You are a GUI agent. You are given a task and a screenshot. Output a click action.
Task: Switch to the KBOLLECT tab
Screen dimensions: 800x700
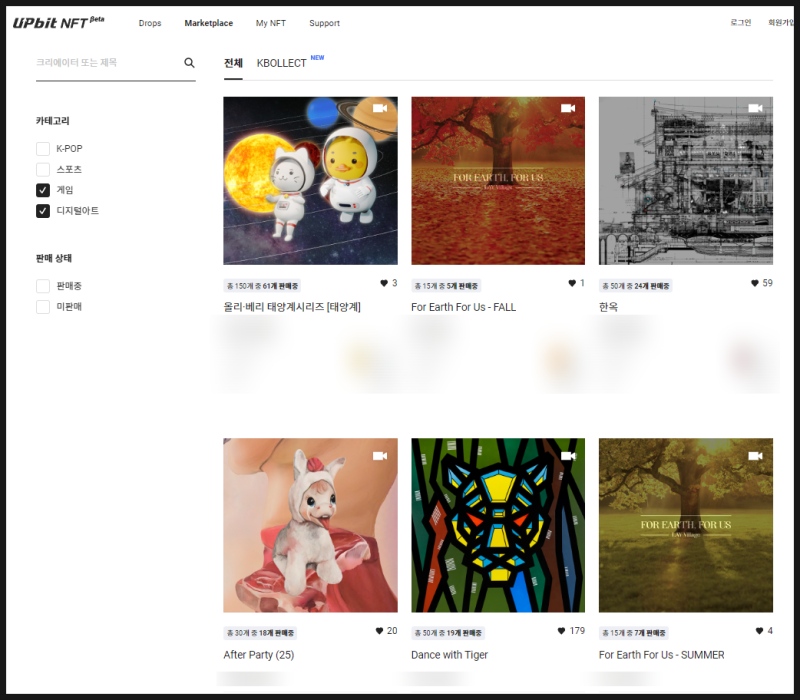coord(281,63)
